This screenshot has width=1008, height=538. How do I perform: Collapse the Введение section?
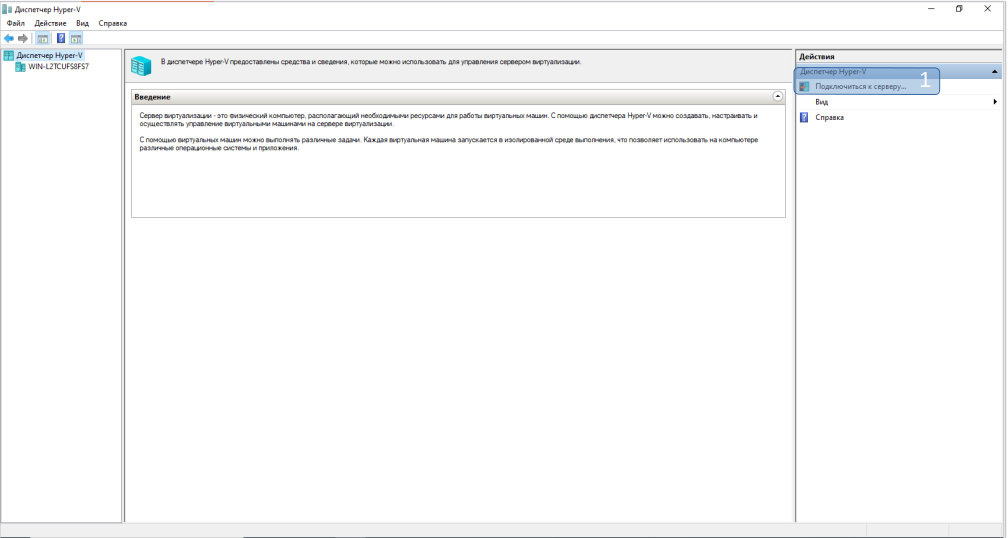tap(777, 97)
